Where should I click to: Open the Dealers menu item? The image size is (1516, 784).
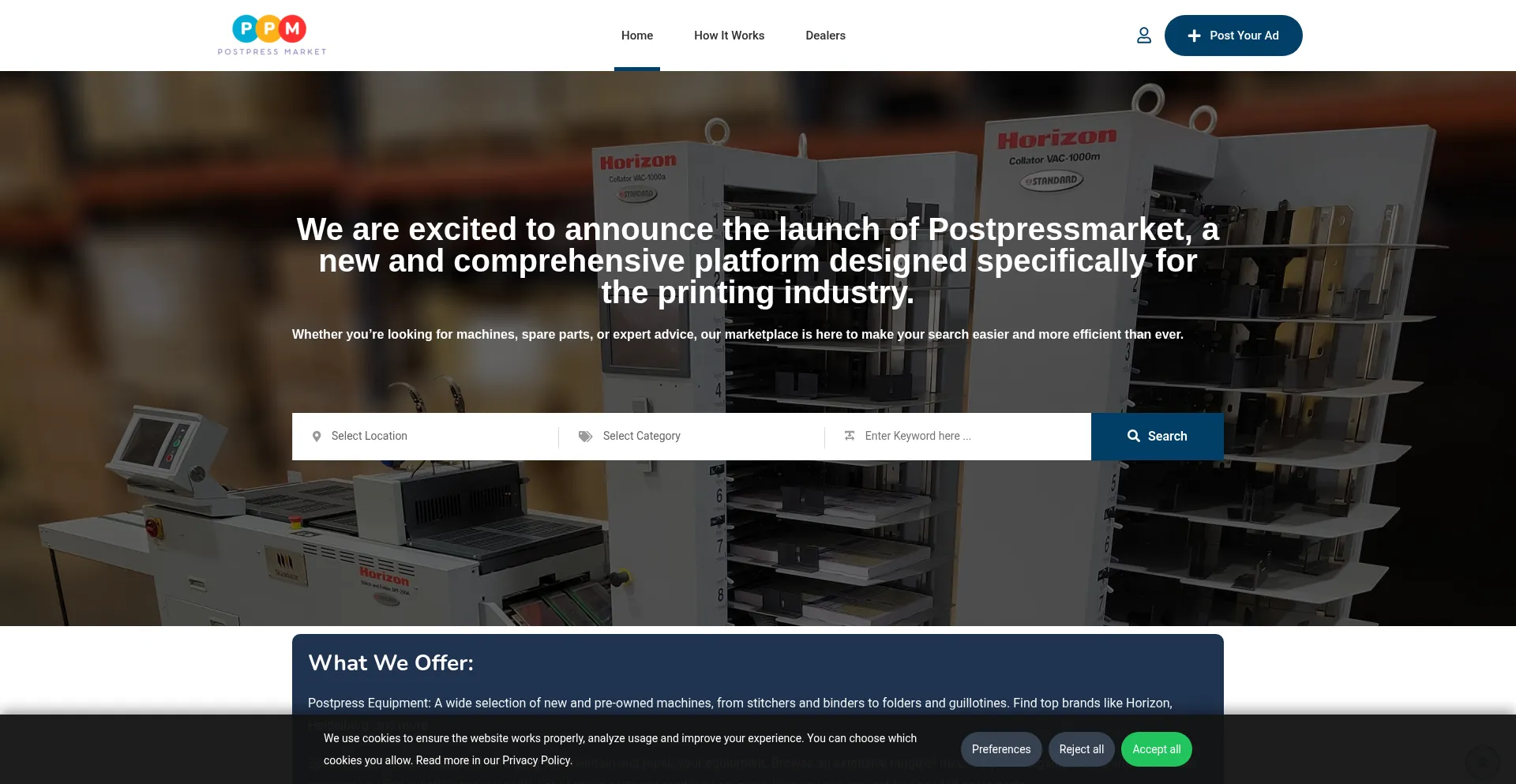click(x=825, y=36)
